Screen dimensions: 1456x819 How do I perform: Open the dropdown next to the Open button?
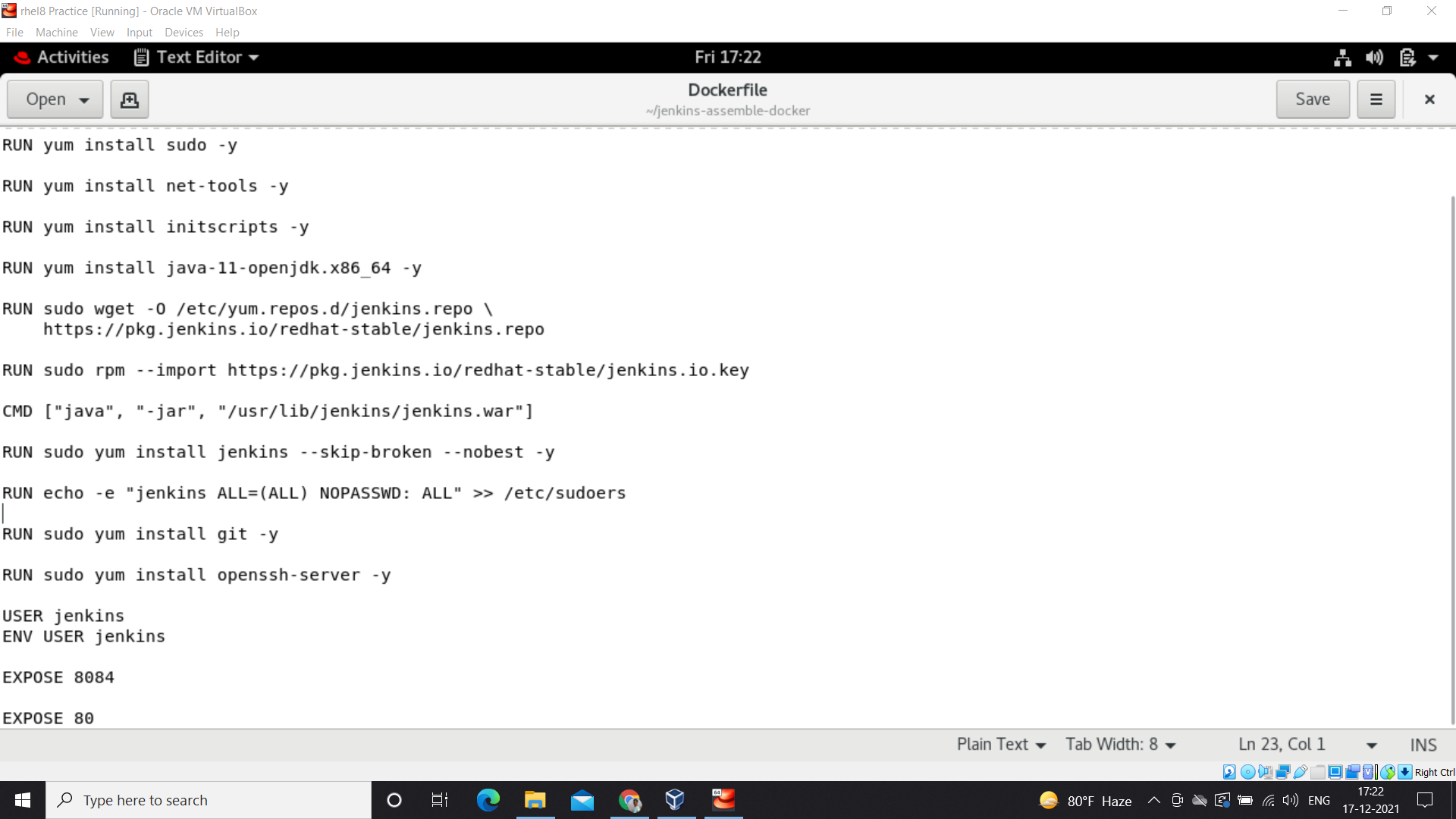(84, 99)
